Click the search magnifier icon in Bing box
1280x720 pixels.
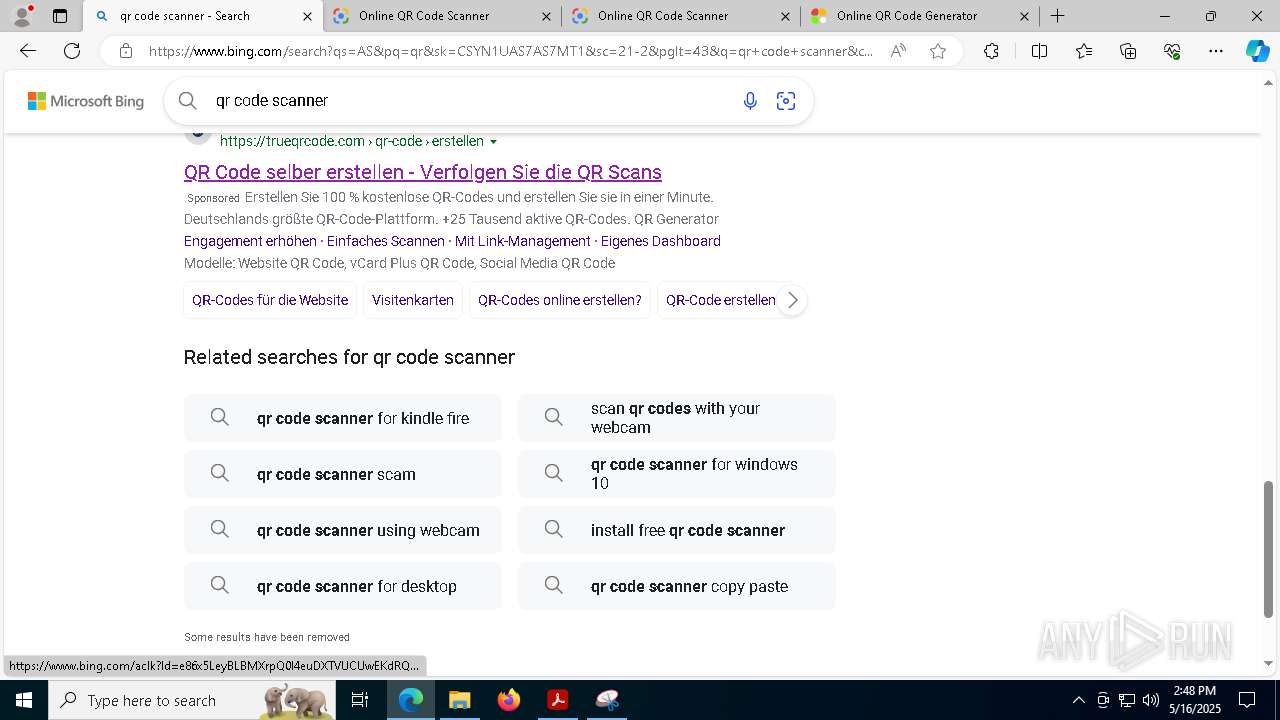tap(187, 100)
